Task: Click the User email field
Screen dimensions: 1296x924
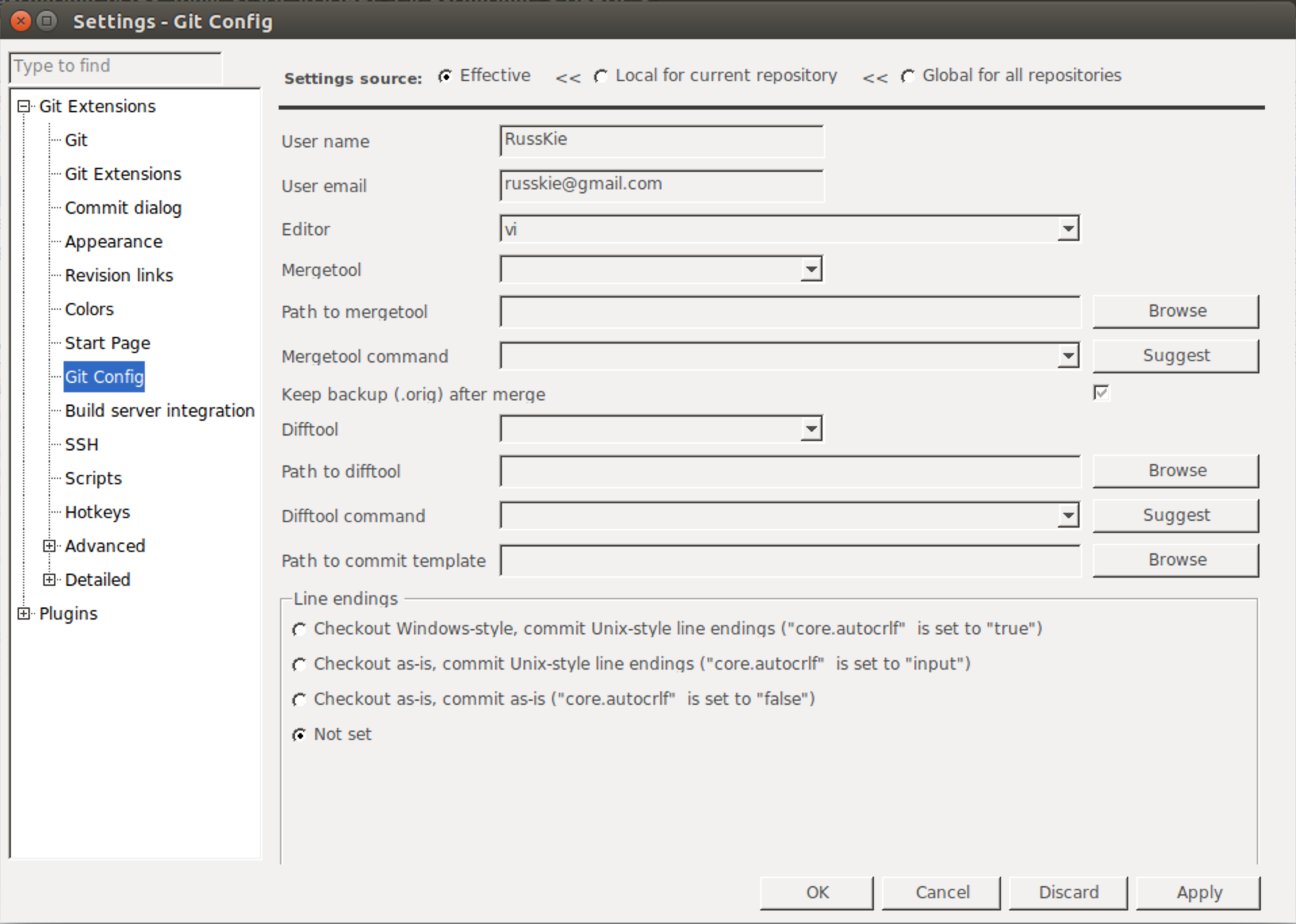Action: click(661, 185)
